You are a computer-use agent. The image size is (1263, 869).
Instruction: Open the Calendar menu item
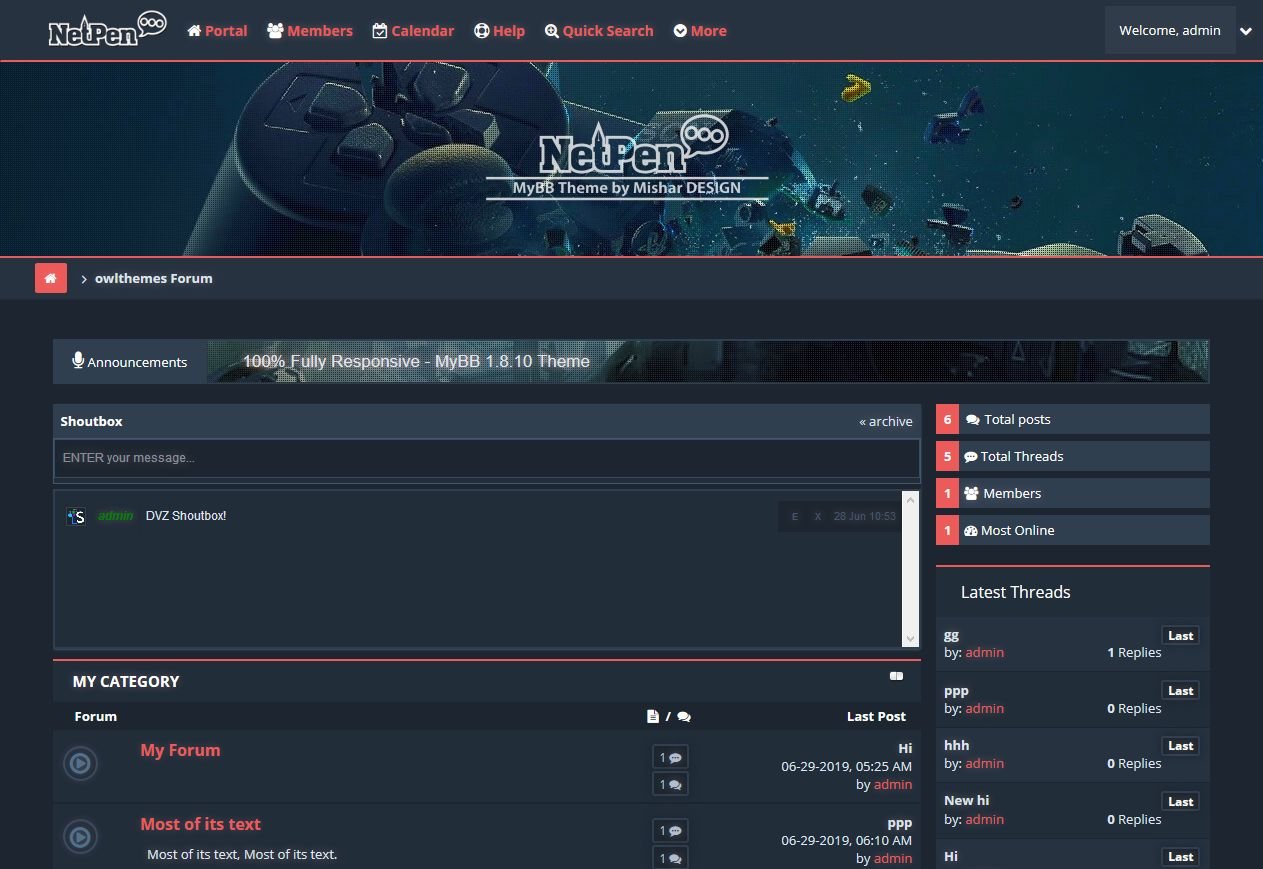413,31
